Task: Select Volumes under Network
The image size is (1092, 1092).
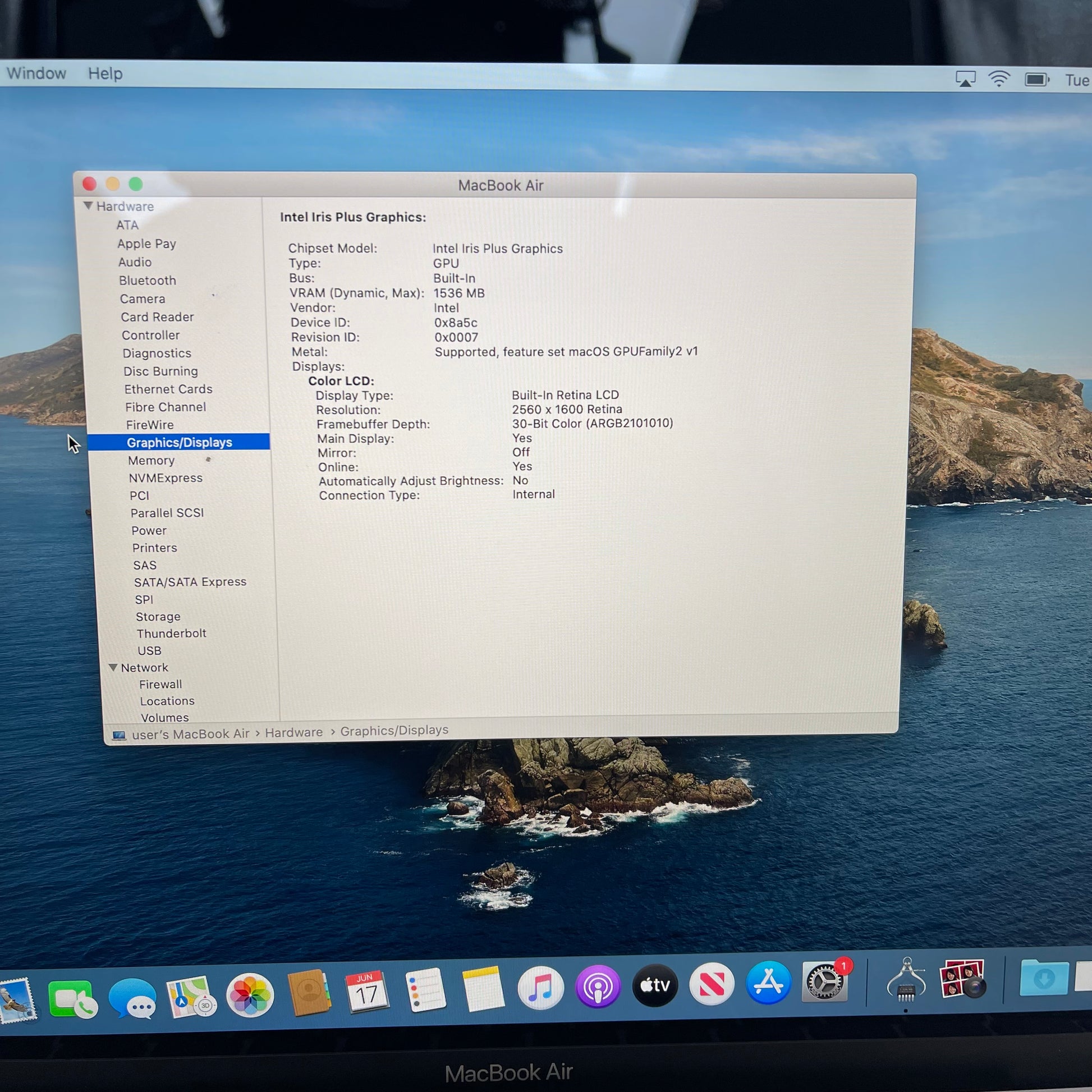Action: pyautogui.click(x=164, y=717)
